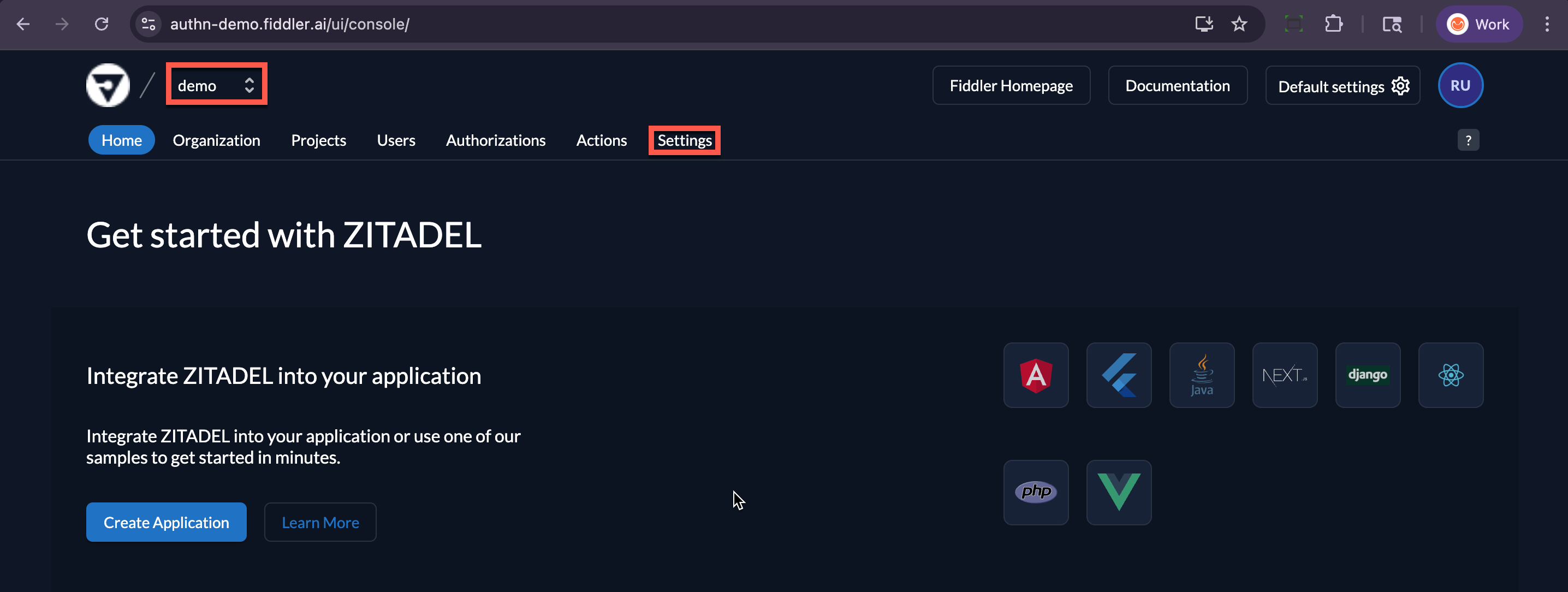Bookmark the page with the star icon
The image size is (1568, 592).
1239,23
